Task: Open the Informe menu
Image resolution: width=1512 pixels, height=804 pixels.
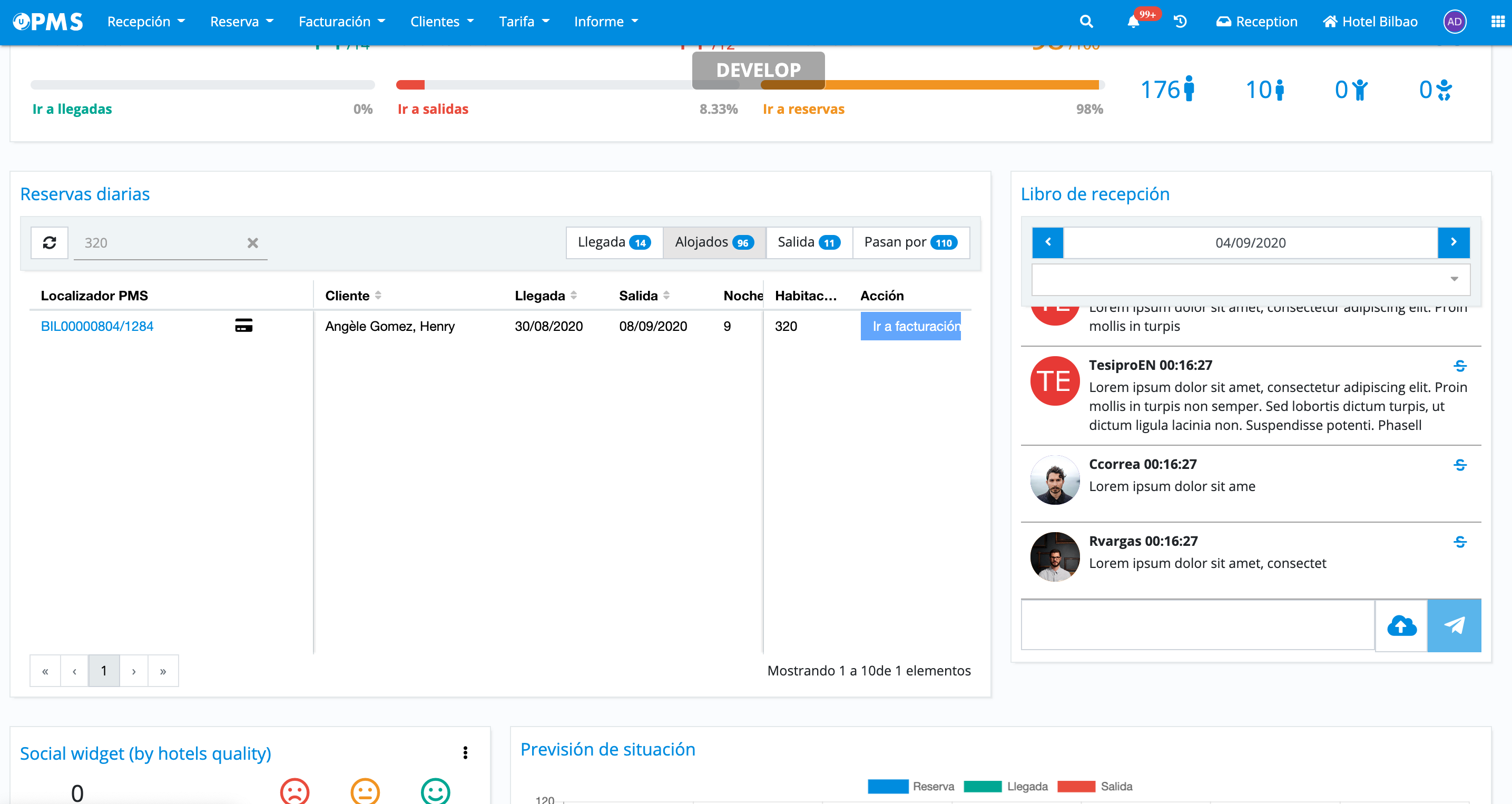Action: point(606,22)
